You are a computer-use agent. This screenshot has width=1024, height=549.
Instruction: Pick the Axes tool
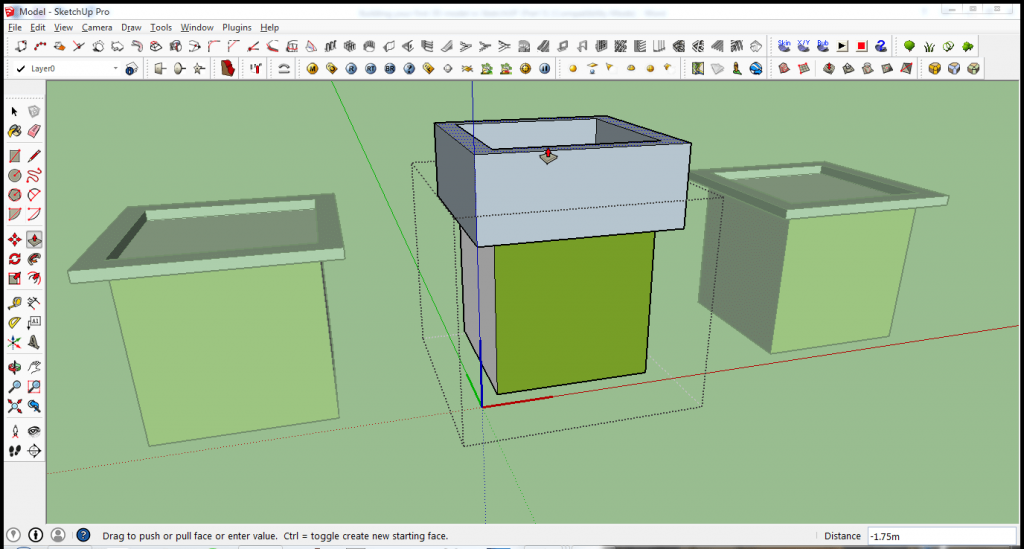pos(14,342)
